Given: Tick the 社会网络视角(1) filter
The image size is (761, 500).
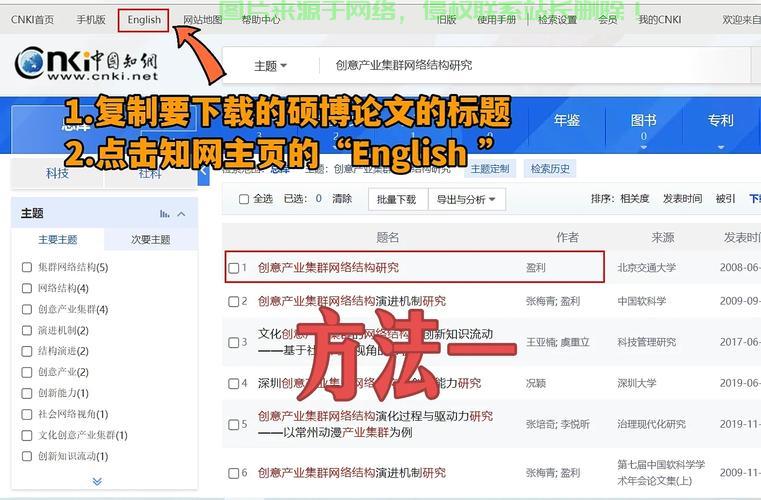Looking at the screenshot, I should (27, 414).
